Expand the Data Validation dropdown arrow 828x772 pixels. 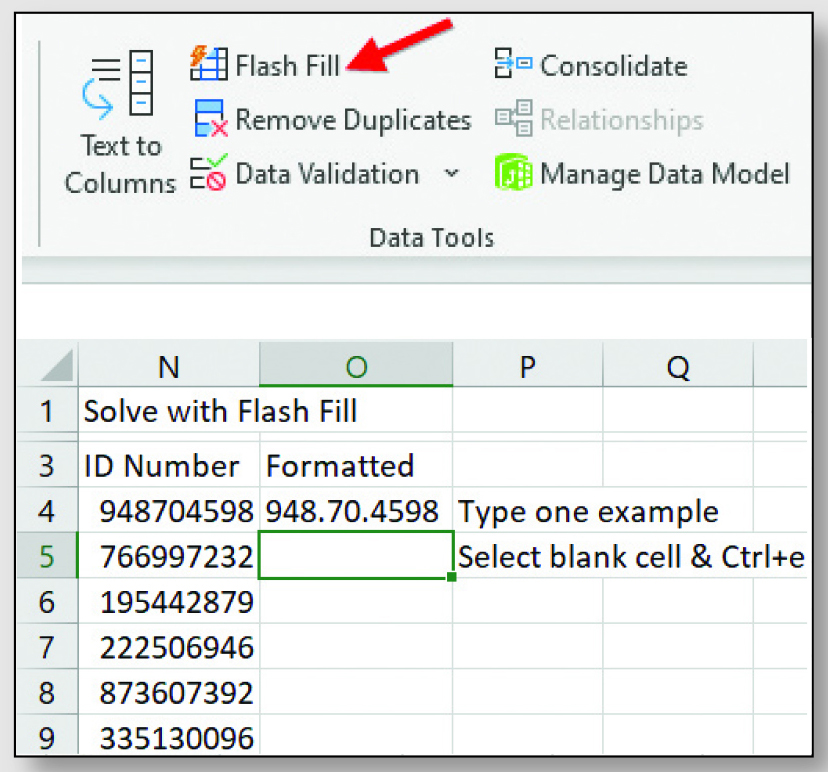point(451,173)
